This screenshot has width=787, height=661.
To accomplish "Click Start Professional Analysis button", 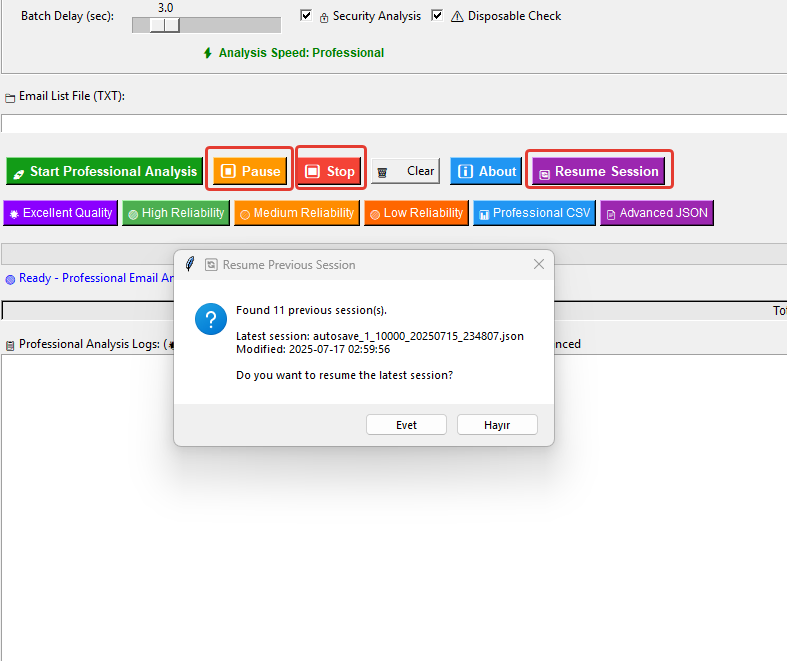I will click(104, 171).
